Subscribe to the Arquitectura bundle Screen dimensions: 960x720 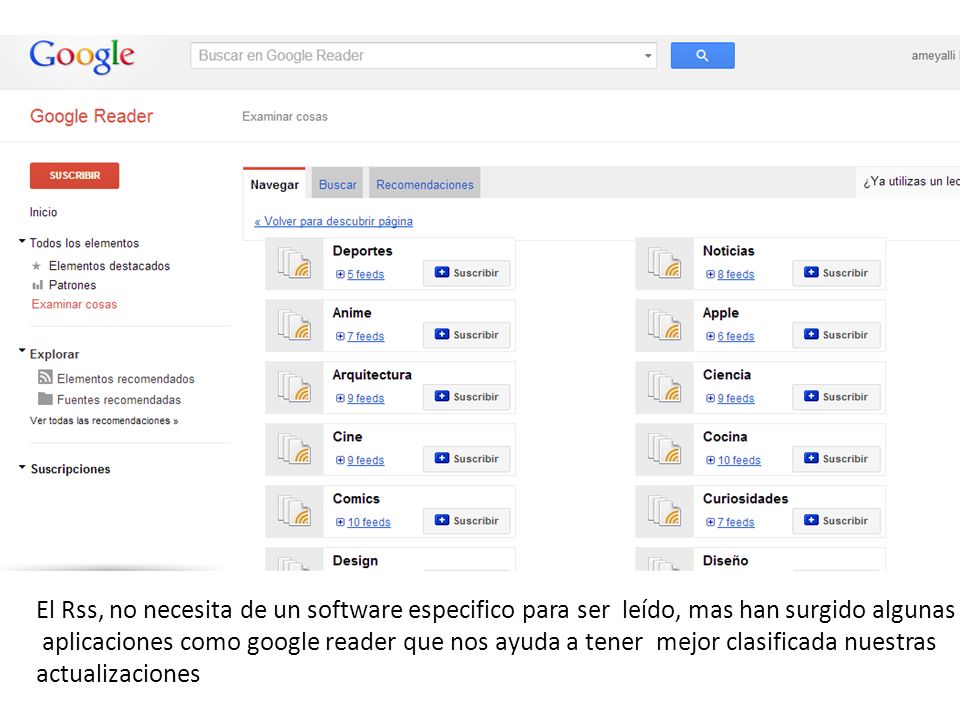pos(467,397)
